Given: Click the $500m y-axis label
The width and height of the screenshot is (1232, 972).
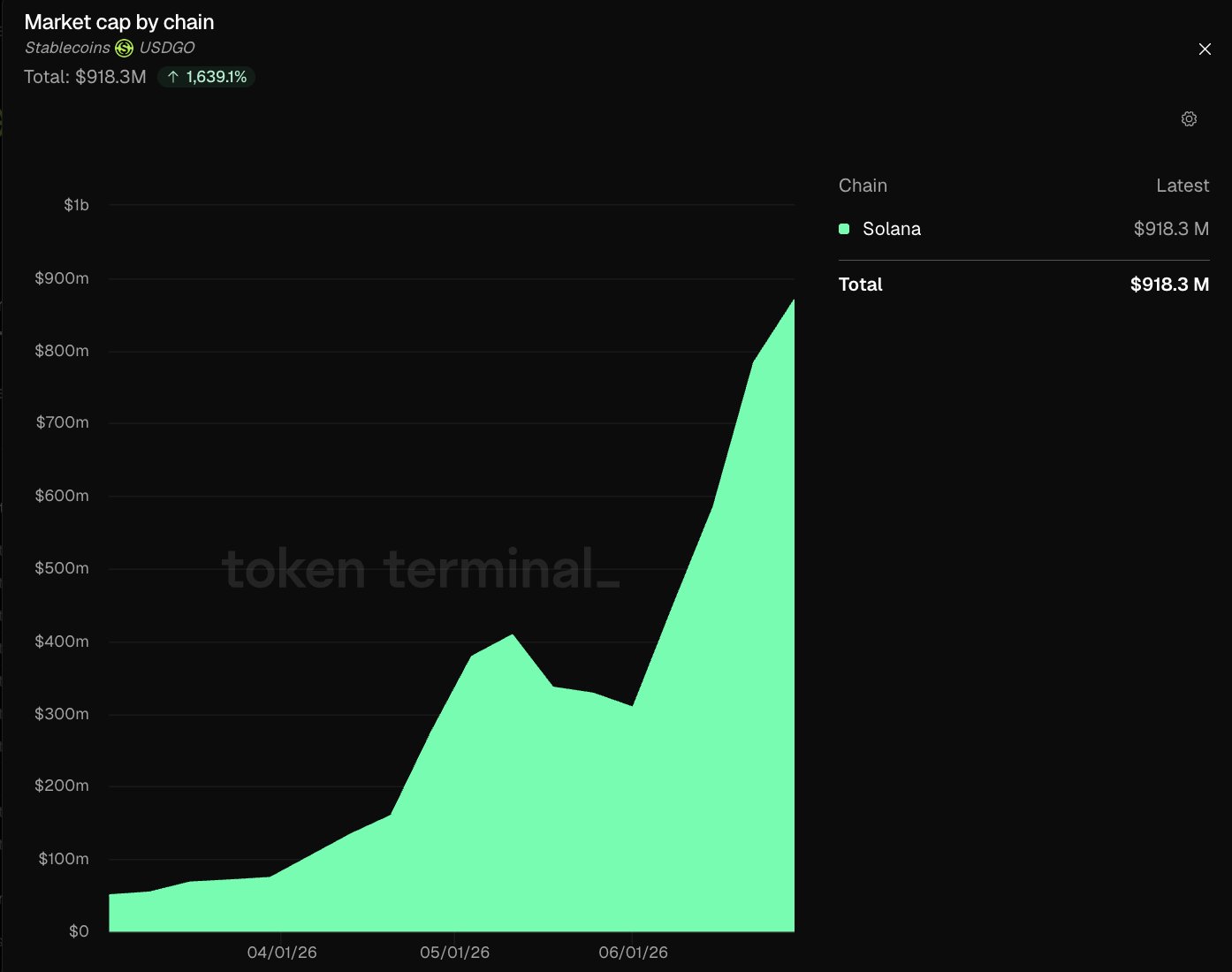Looking at the screenshot, I should point(62,568).
